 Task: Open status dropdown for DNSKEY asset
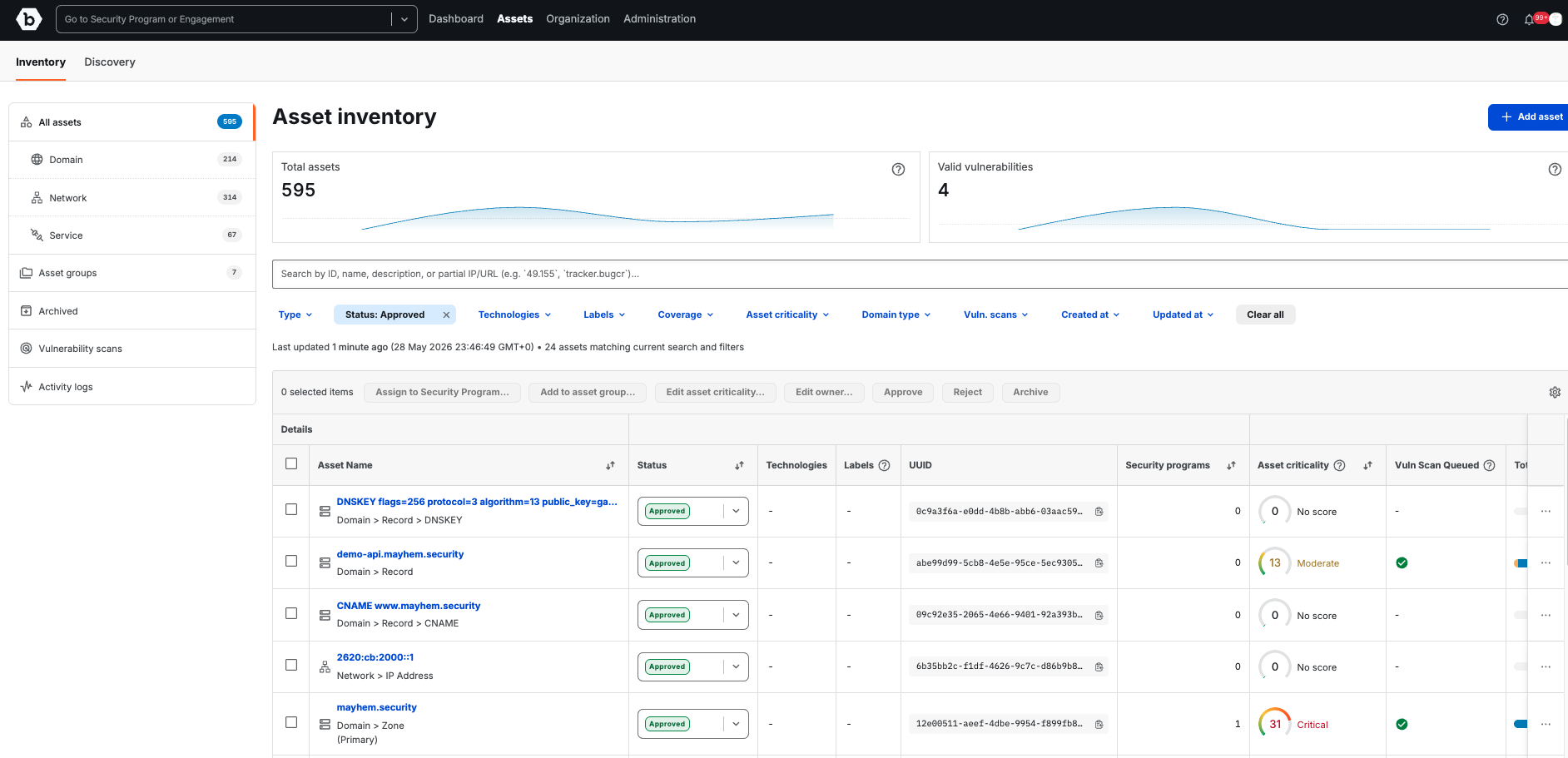(x=736, y=511)
